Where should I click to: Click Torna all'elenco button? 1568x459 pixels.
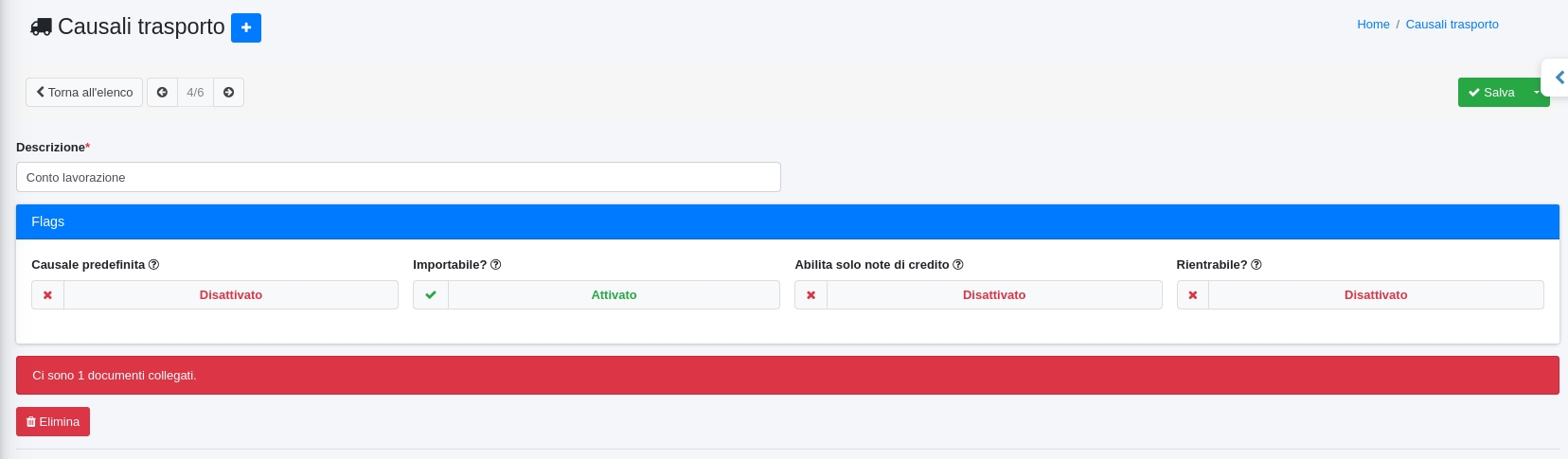84,92
